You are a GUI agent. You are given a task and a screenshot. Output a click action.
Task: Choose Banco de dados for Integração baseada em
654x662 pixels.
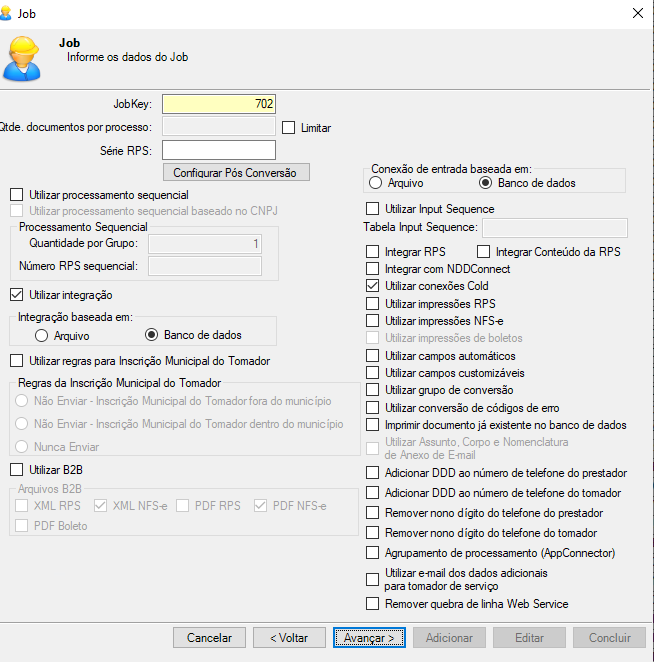pos(153,335)
